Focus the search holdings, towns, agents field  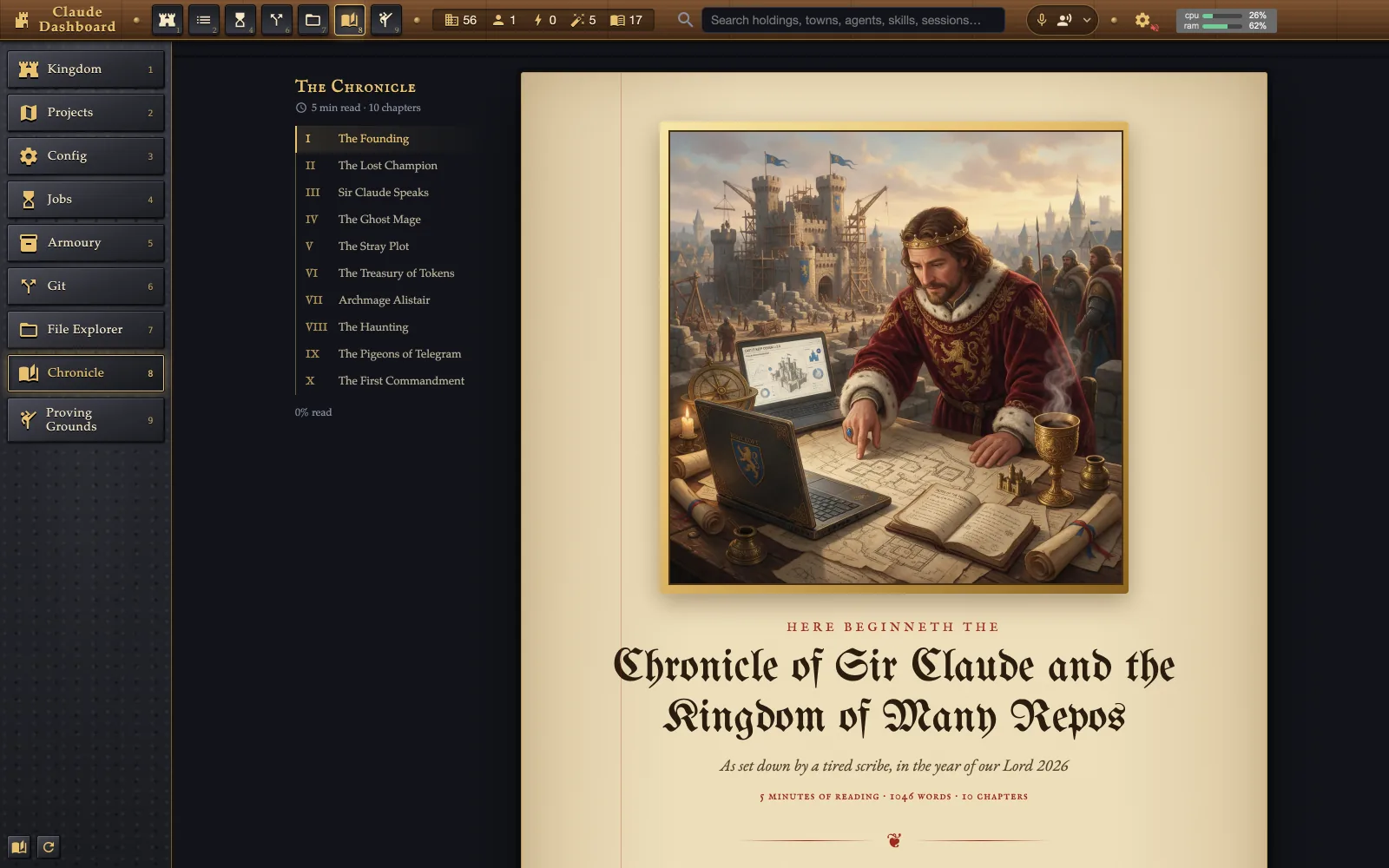[x=852, y=20]
